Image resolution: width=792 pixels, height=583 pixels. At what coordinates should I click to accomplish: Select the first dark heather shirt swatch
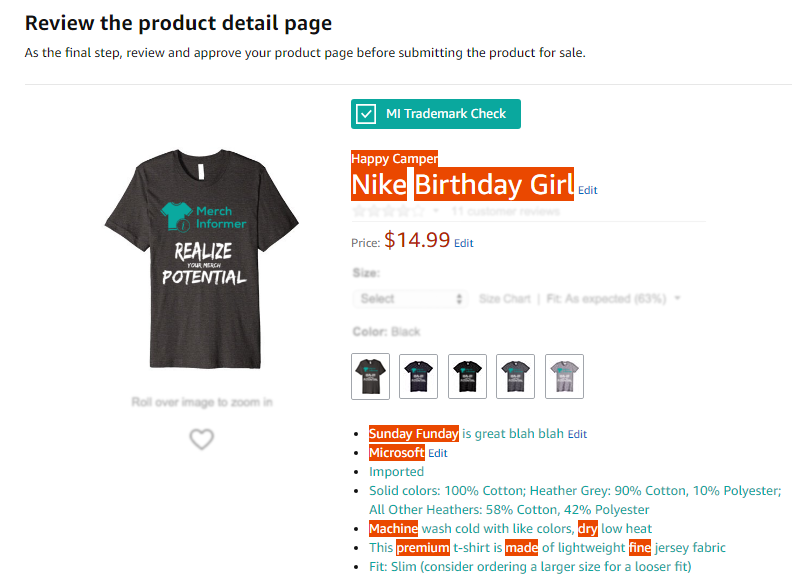pos(370,376)
